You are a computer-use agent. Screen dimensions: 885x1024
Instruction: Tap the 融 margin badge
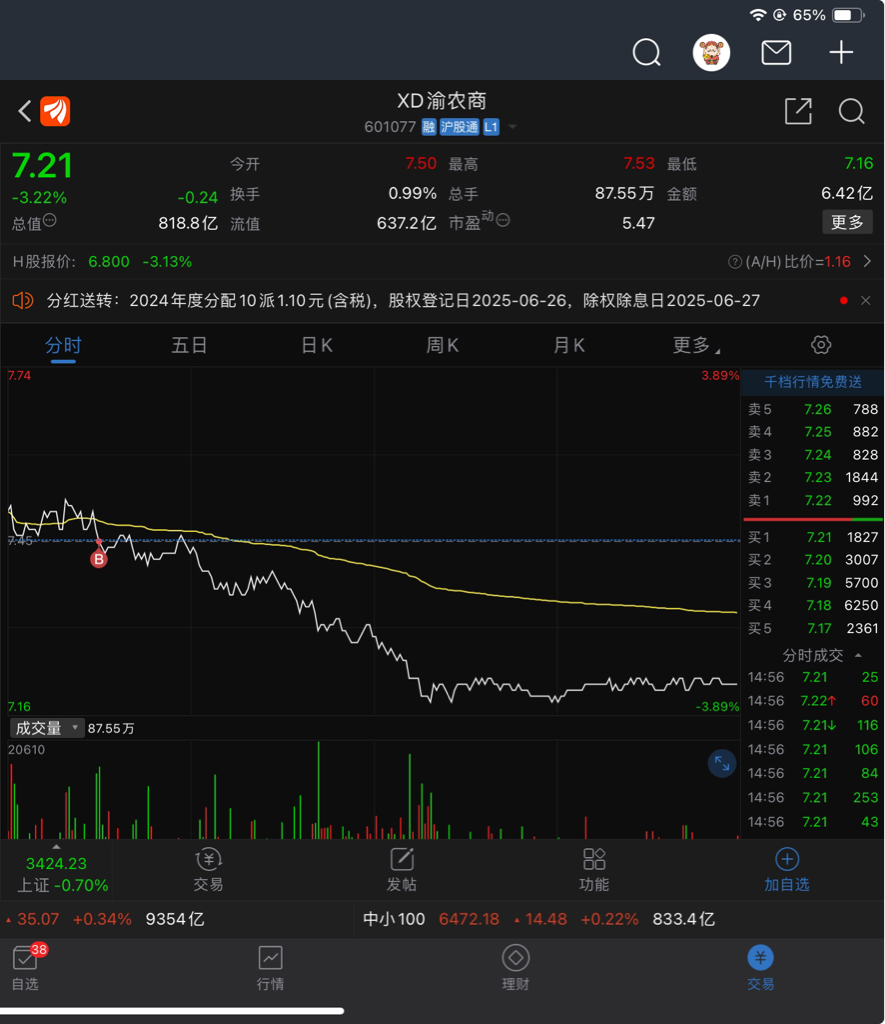(428, 127)
